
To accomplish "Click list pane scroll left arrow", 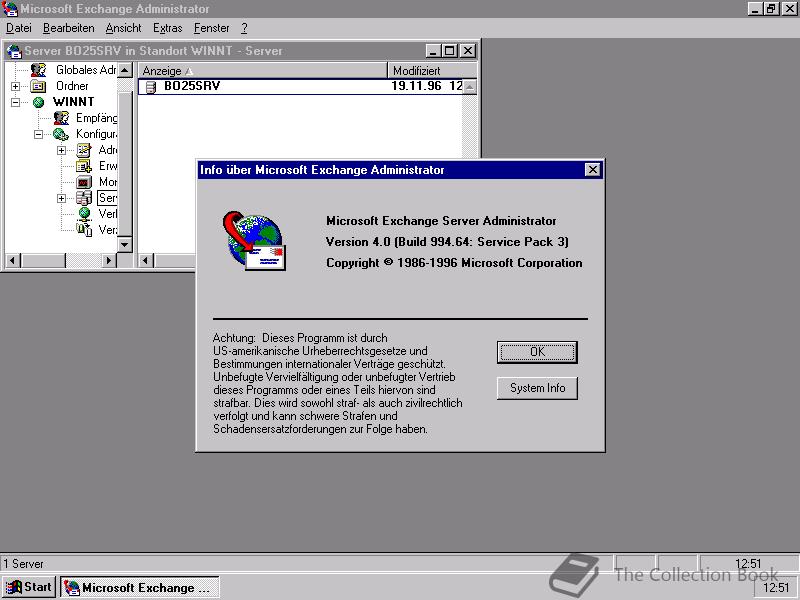I will coord(146,261).
